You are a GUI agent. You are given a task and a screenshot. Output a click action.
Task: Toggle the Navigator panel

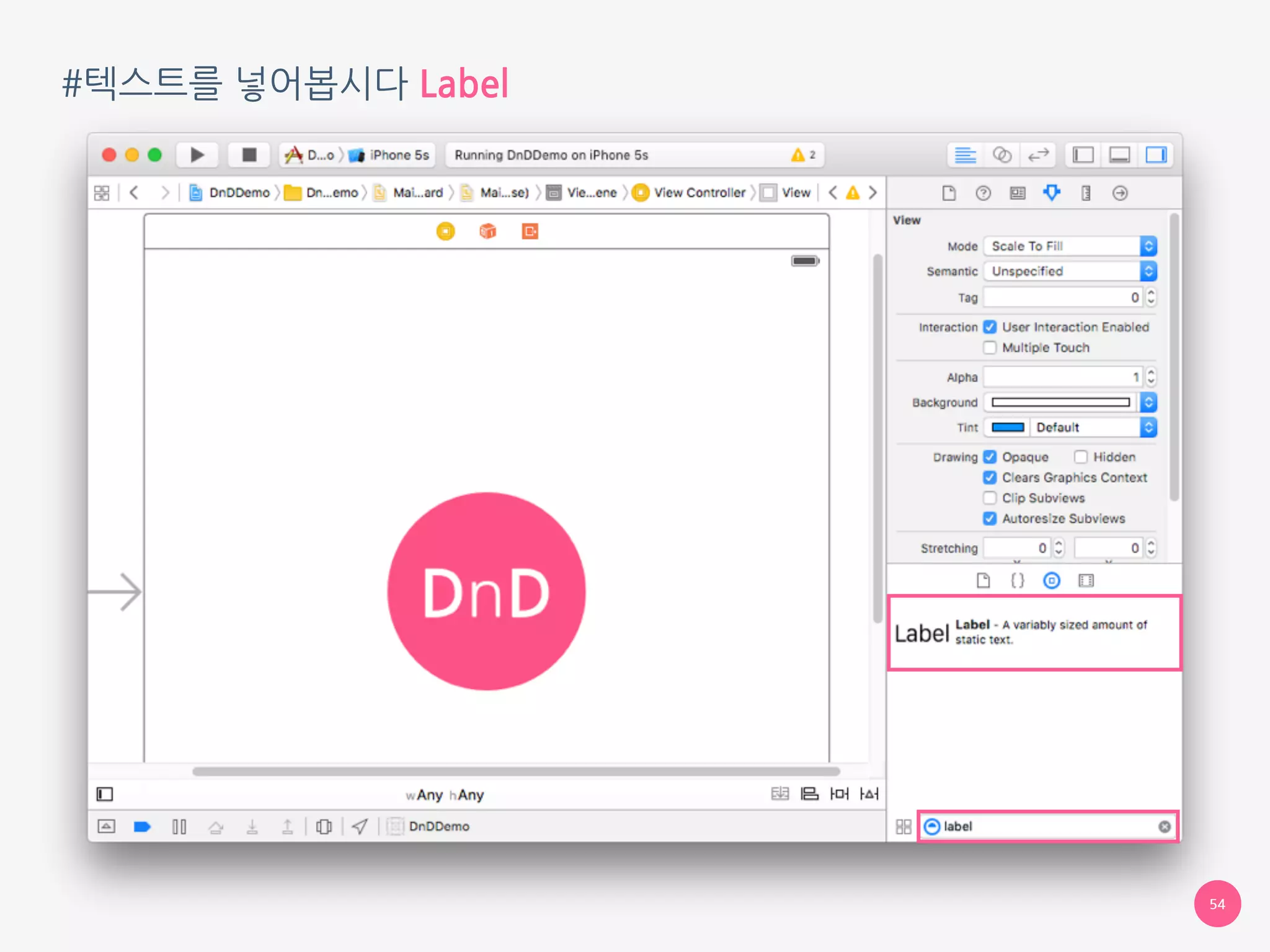pyautogui.click(x=1083, y=155)
